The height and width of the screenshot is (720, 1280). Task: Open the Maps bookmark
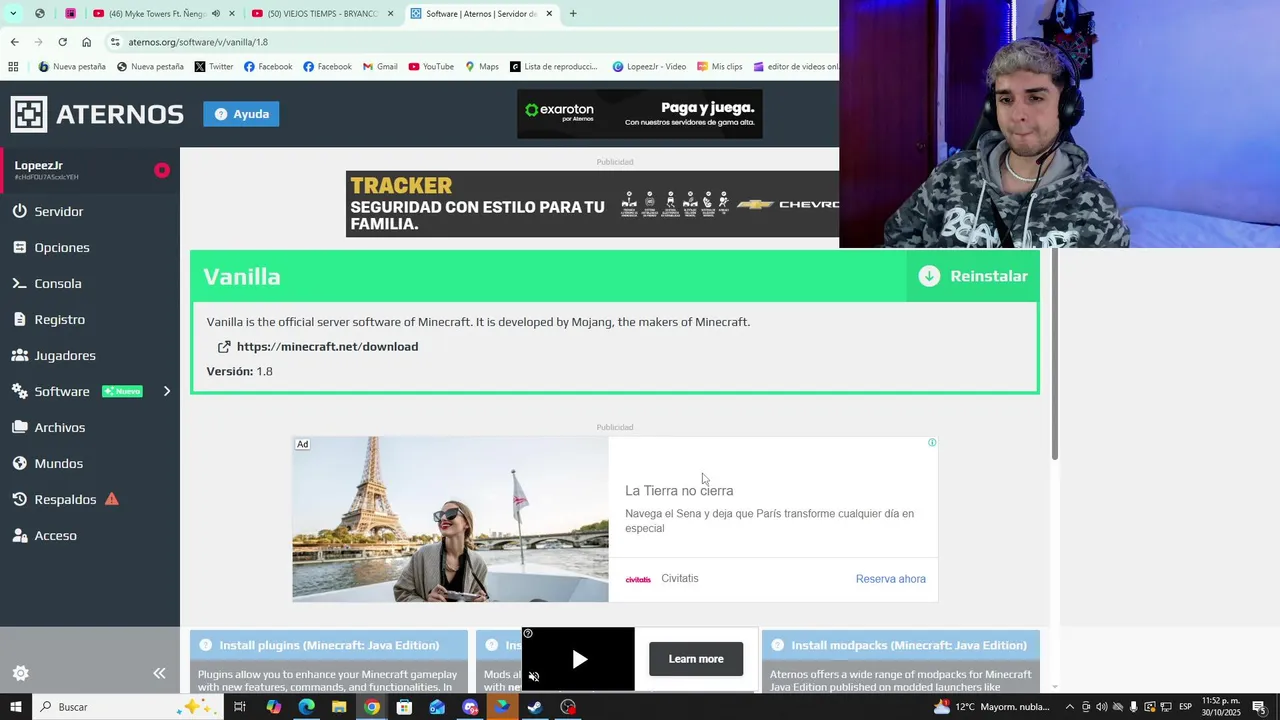coord(482,67)
